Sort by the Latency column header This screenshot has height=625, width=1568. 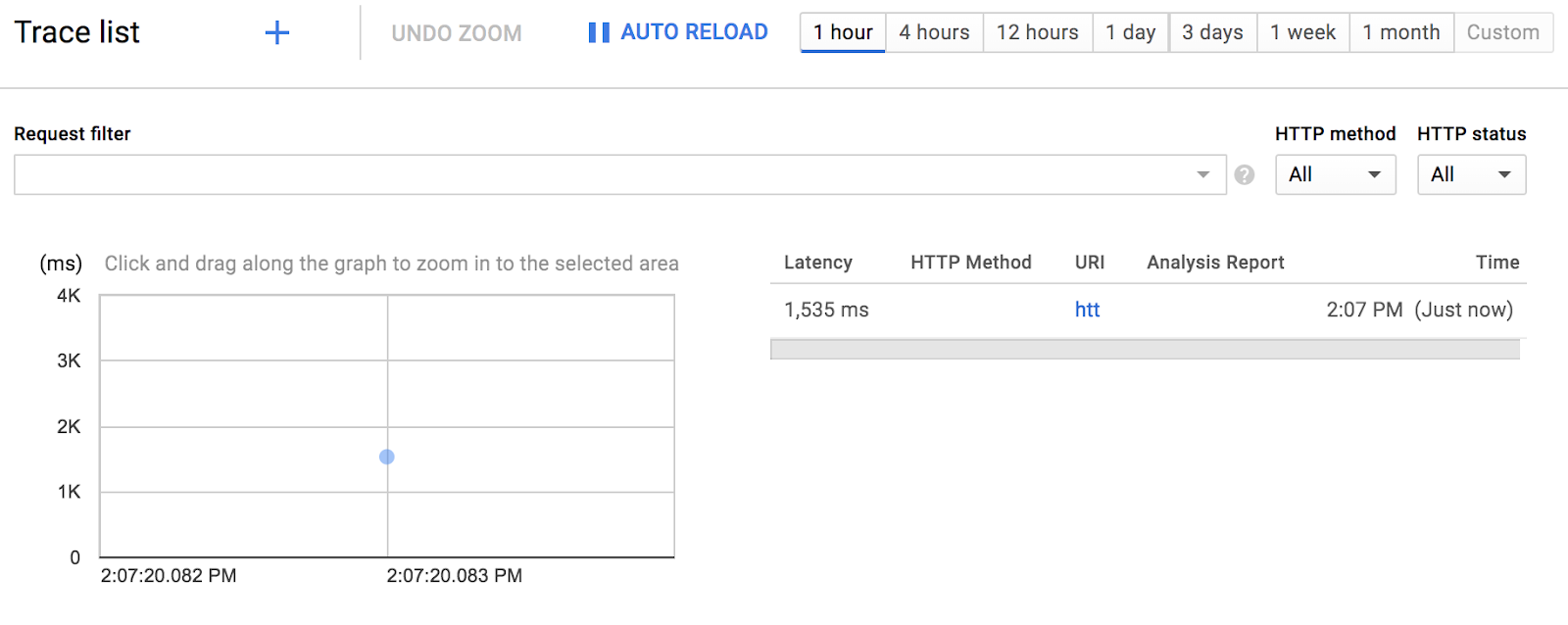point(818,263)
